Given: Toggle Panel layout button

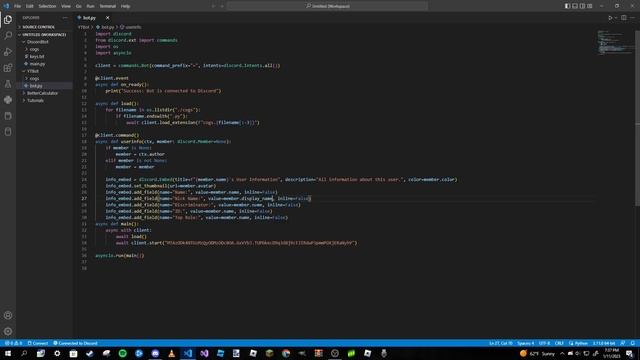Looking at the screenshot, I should [x=575, y=6].
